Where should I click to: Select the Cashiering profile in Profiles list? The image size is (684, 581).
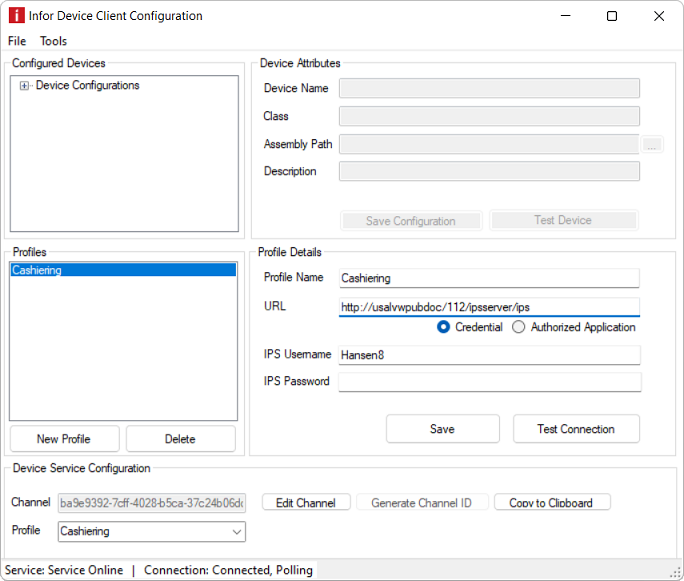[x=123, y=270]
